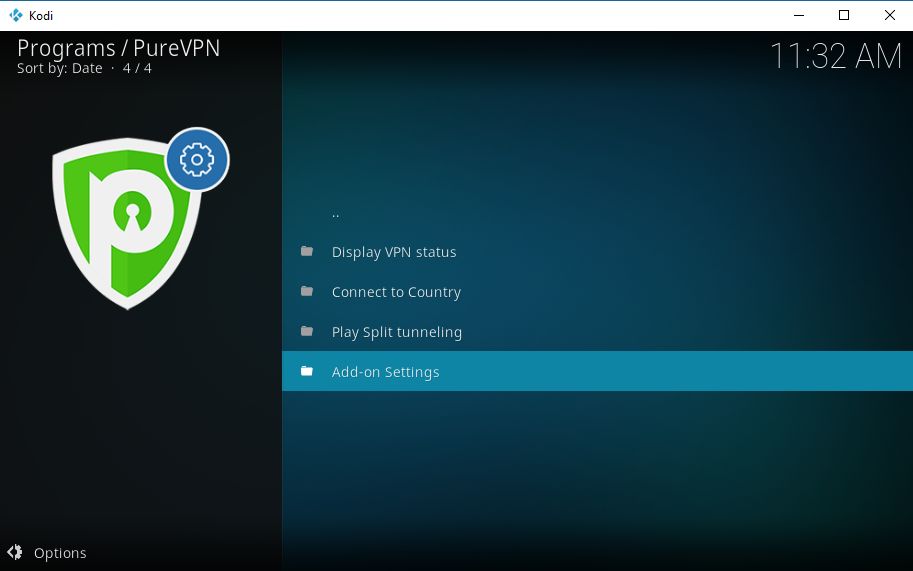
Task: Click the Kodi logo in the title bar
Action: (16, 15)
